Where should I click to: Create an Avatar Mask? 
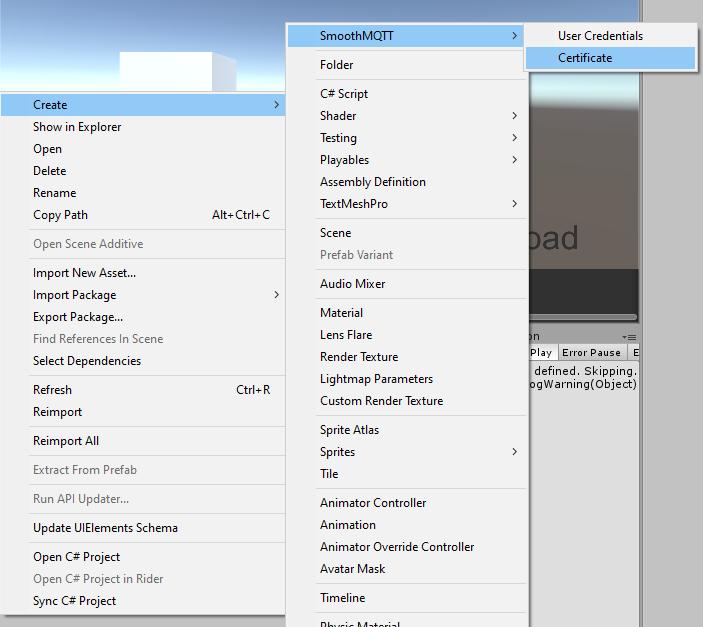[x=406, y=569]
